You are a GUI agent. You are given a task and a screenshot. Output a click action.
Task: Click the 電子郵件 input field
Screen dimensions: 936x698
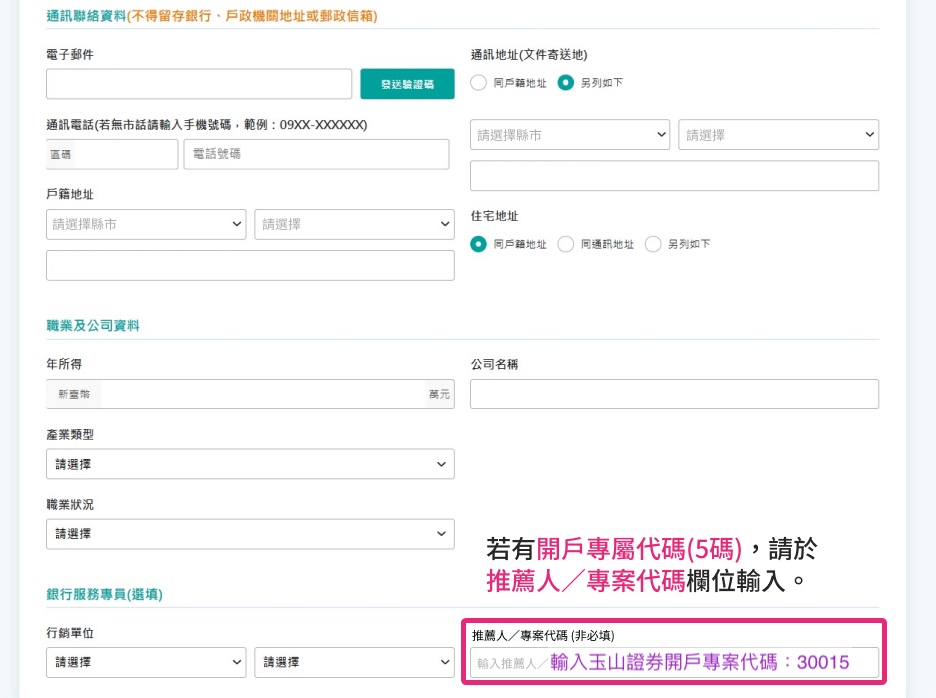199,84
